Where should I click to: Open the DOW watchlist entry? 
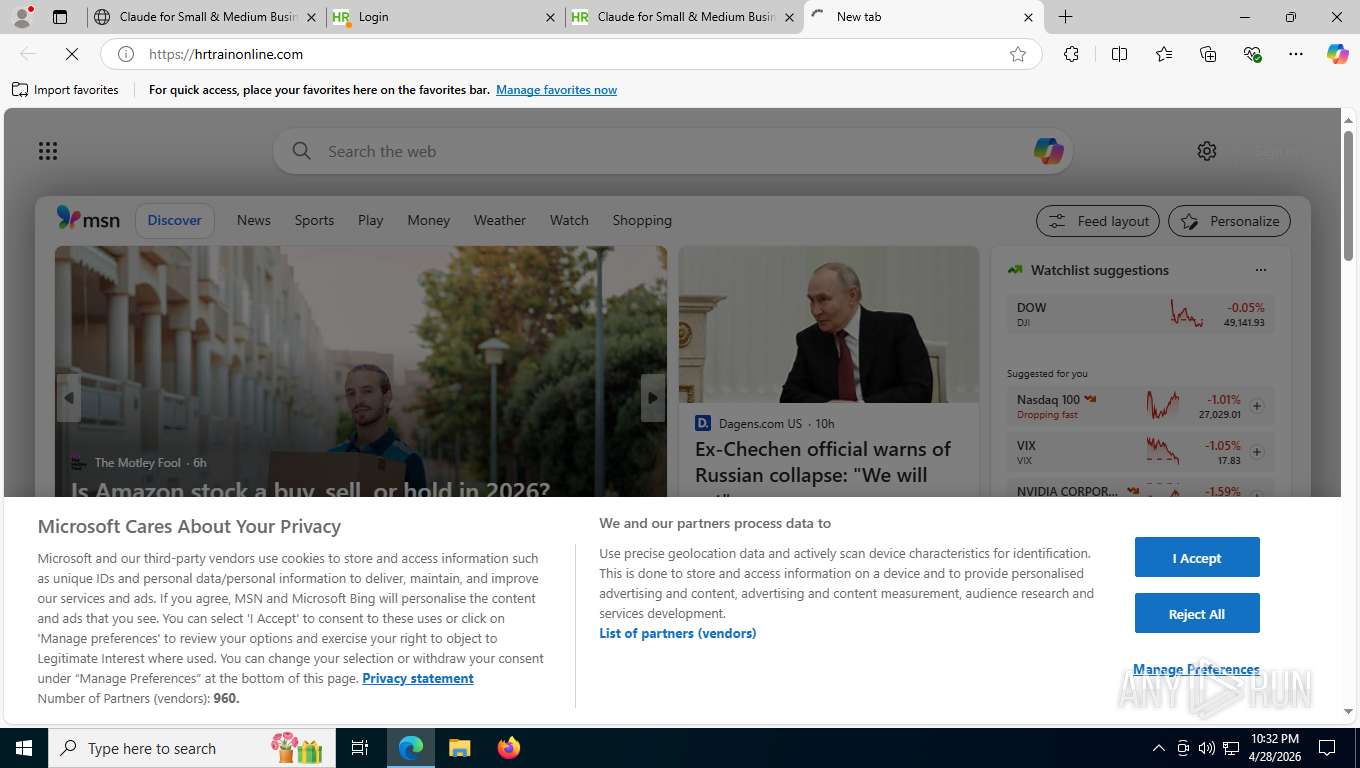click(x=1140, y=314)
